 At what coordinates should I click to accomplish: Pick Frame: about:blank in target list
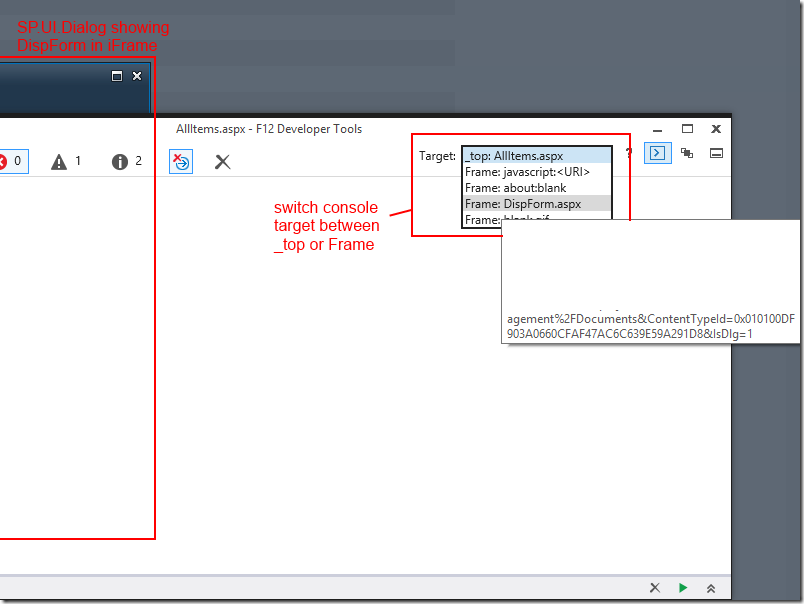[x=536, y=188]
